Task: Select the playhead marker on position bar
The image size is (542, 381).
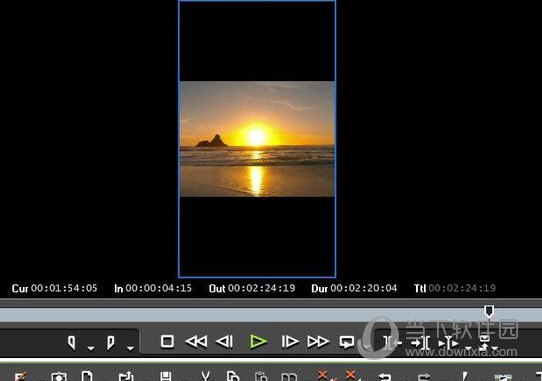Action: pyautogui.click(x=488, y=311)
